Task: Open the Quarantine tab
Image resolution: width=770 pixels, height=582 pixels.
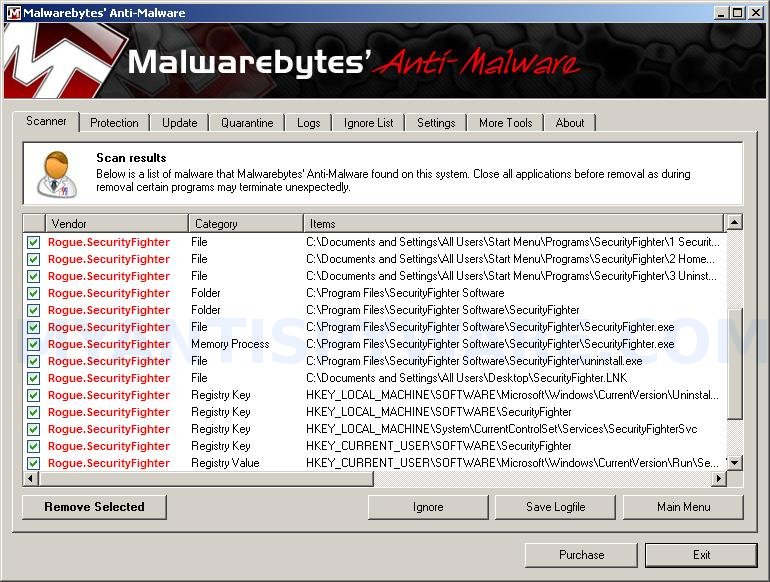Action: (247, 123)
